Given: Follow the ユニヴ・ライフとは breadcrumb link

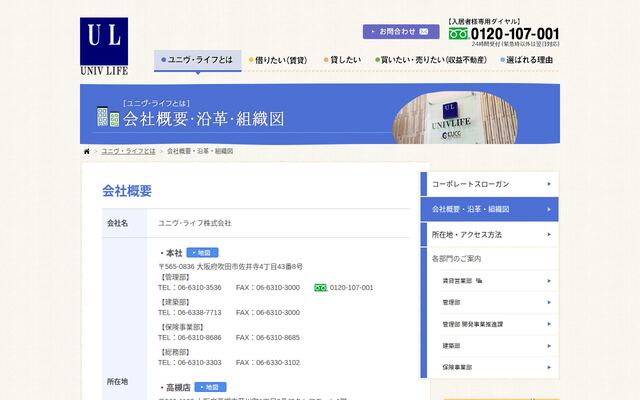Looking at the screenshot, I should pos(128,151).
